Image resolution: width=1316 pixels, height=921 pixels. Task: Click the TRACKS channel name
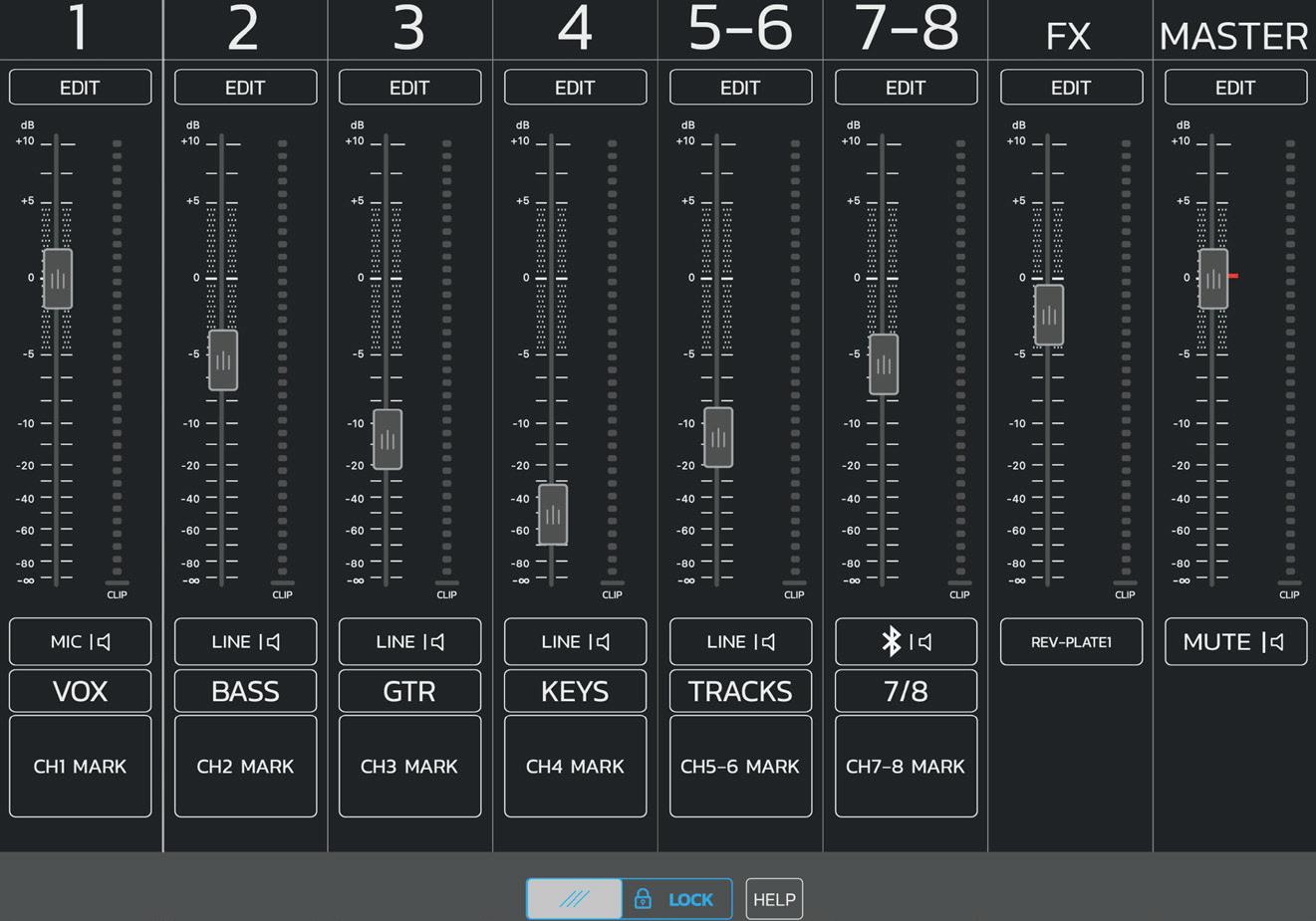coord(741,691)
